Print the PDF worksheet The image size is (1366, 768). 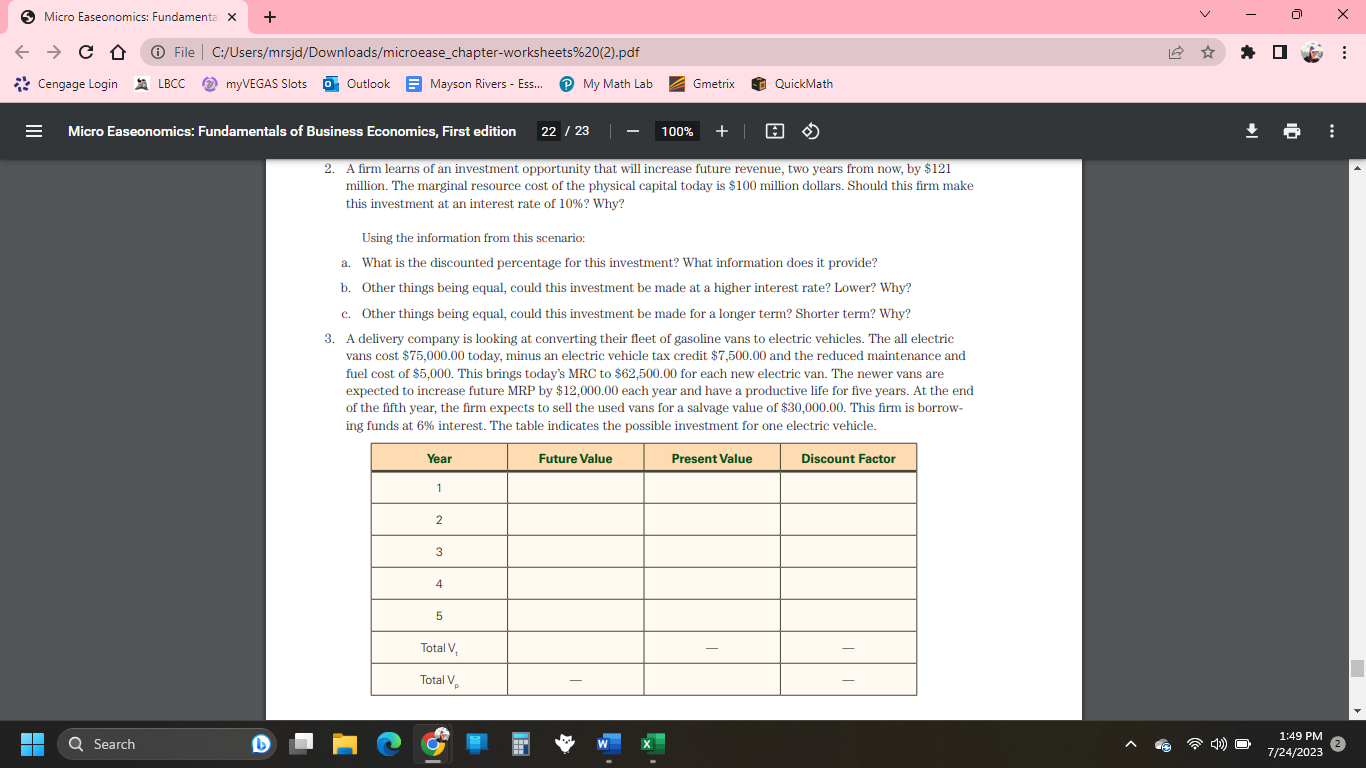[x=1291, y=130]
